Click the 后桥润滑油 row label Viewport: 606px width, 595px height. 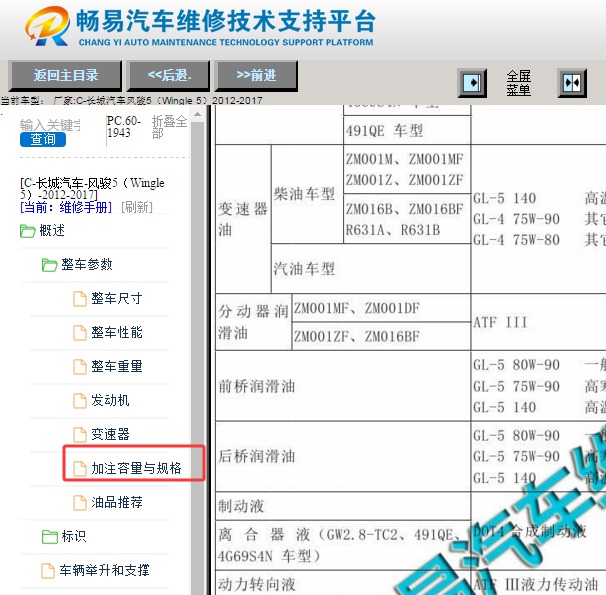tap(257, 456)
